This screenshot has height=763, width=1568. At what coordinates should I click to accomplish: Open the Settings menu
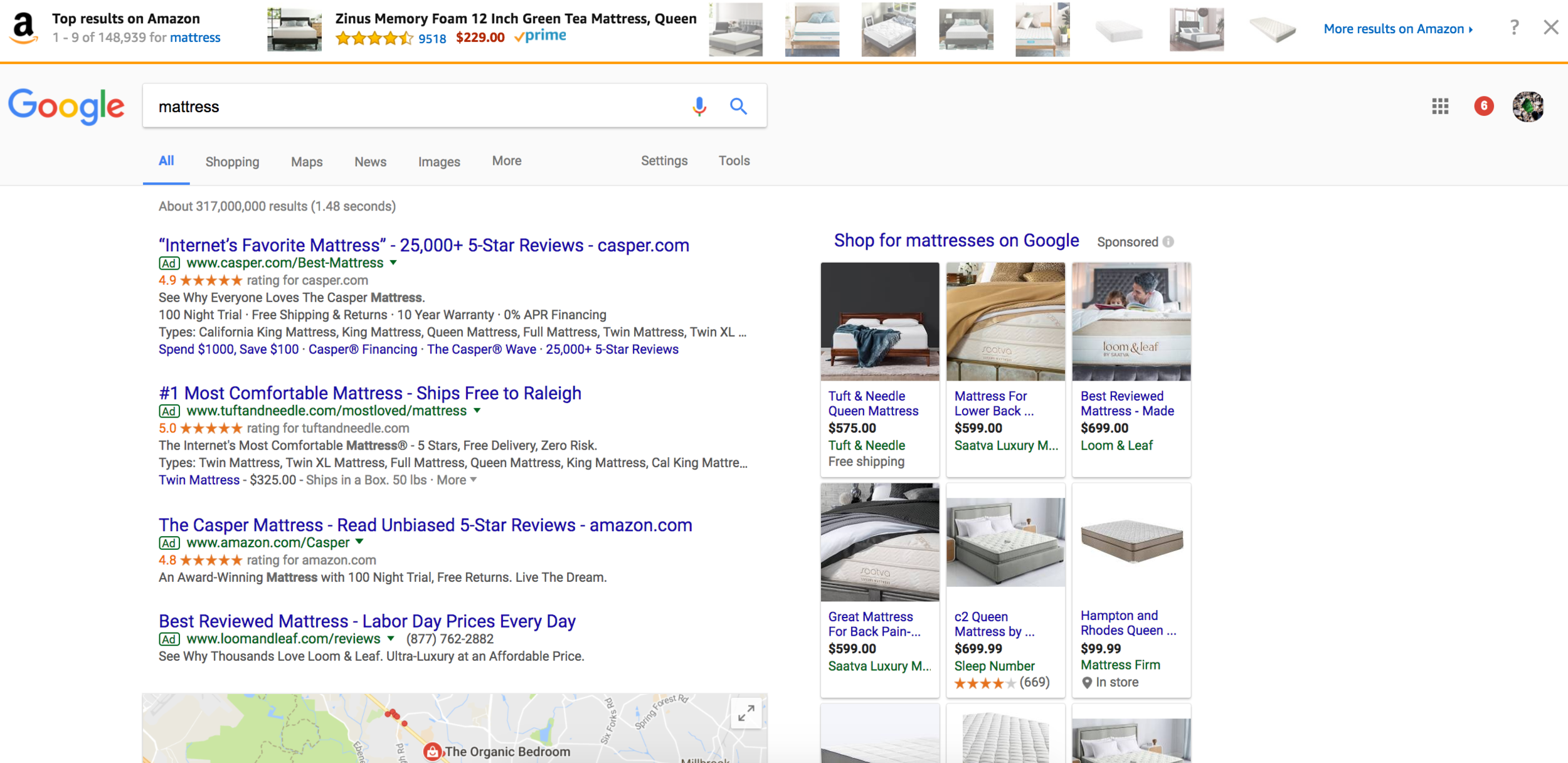(664, 161)
